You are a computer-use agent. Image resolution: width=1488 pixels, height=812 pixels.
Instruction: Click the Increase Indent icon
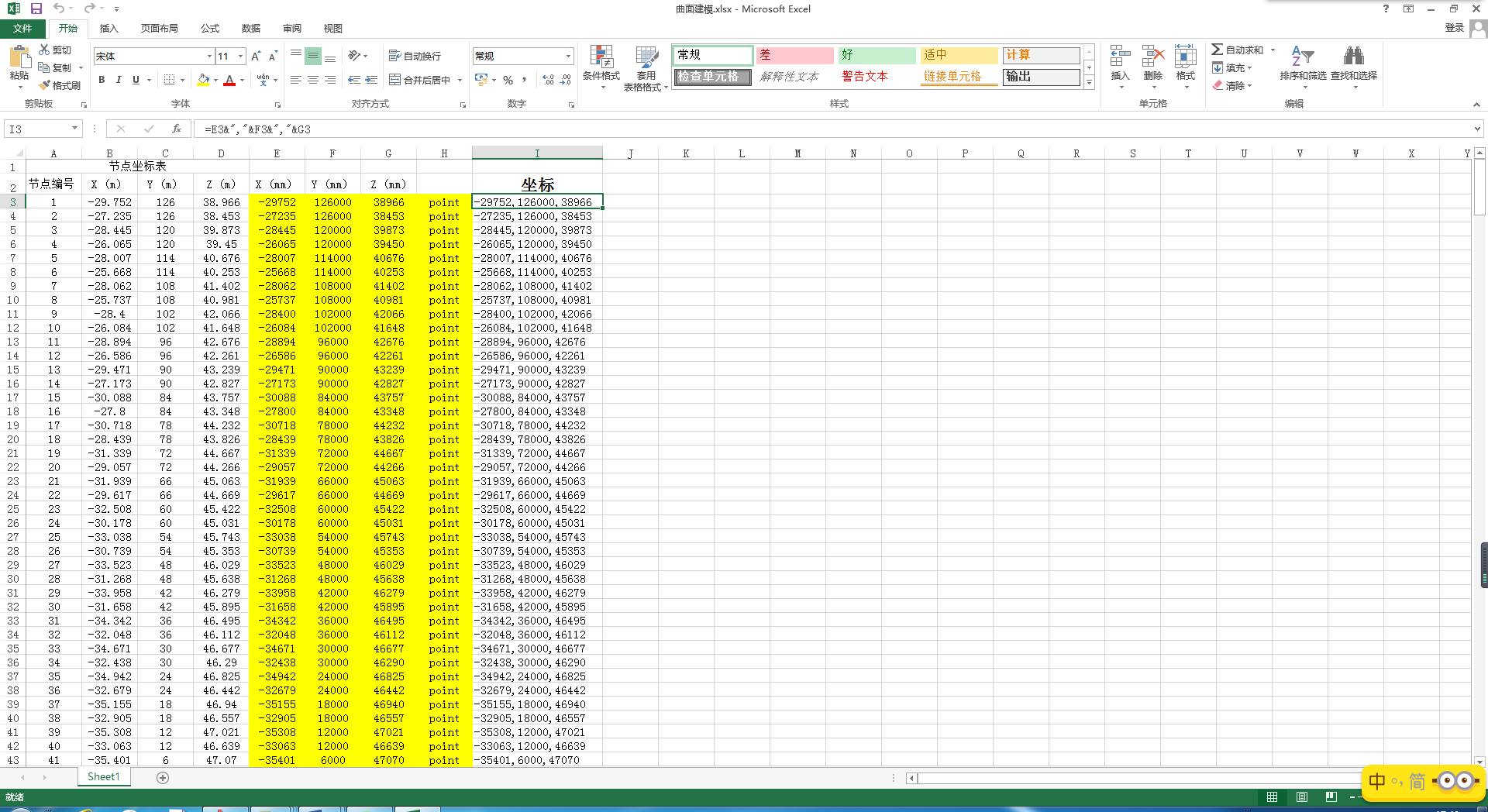pos(371,80)
